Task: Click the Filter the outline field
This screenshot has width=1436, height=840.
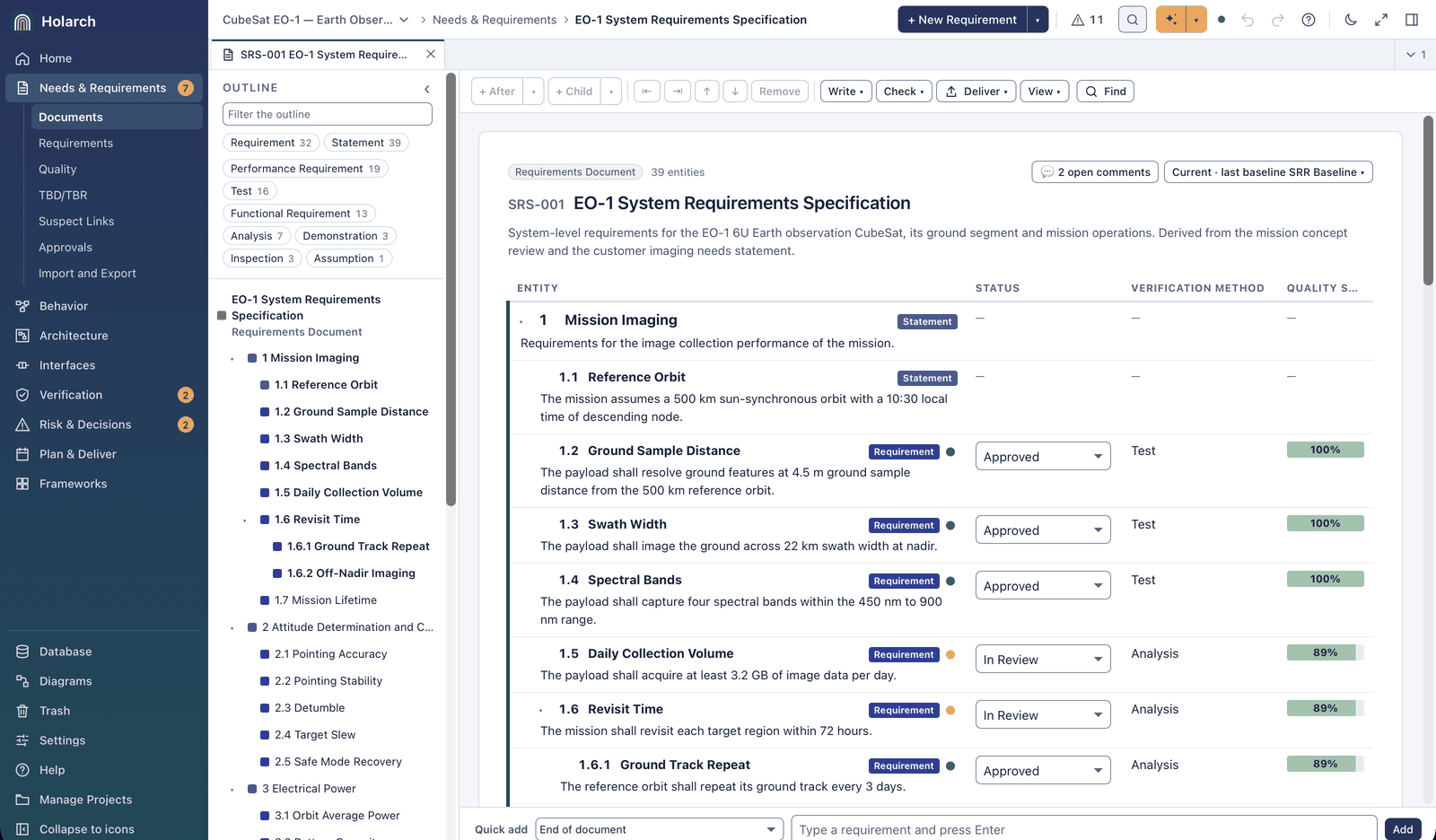Action: point(328,114)
